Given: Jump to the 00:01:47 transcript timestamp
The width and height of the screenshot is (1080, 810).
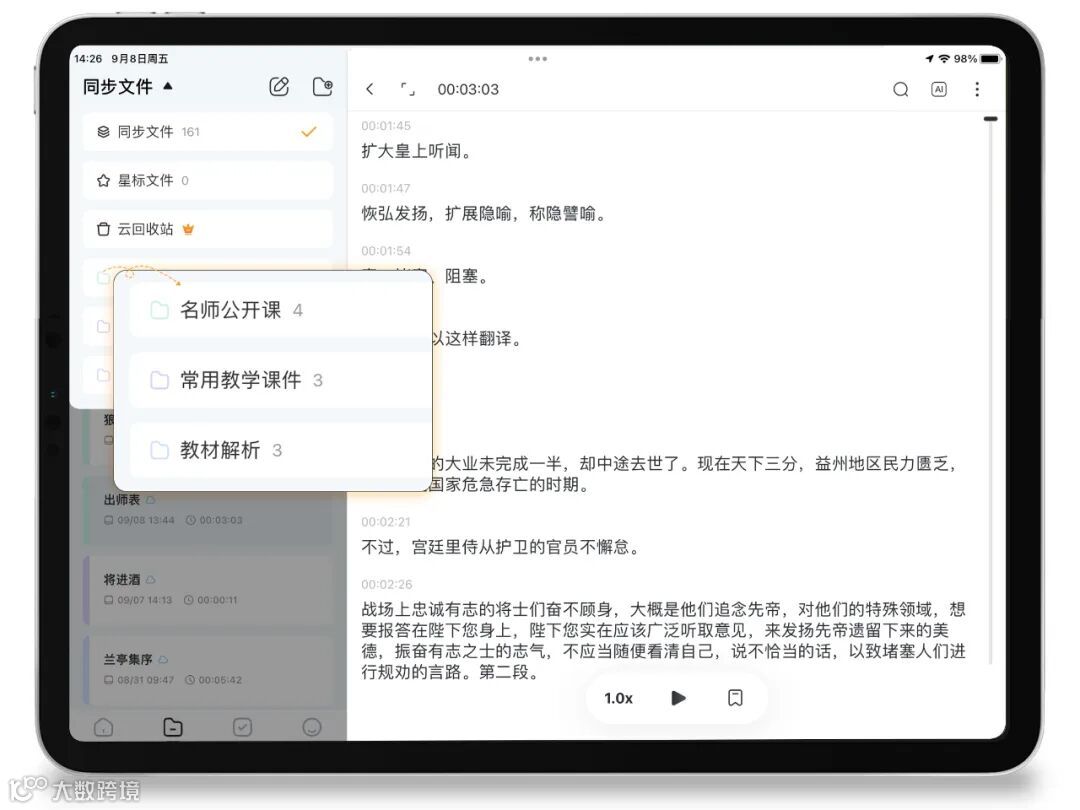Looking at the screenshot, I should coord(386,189).
